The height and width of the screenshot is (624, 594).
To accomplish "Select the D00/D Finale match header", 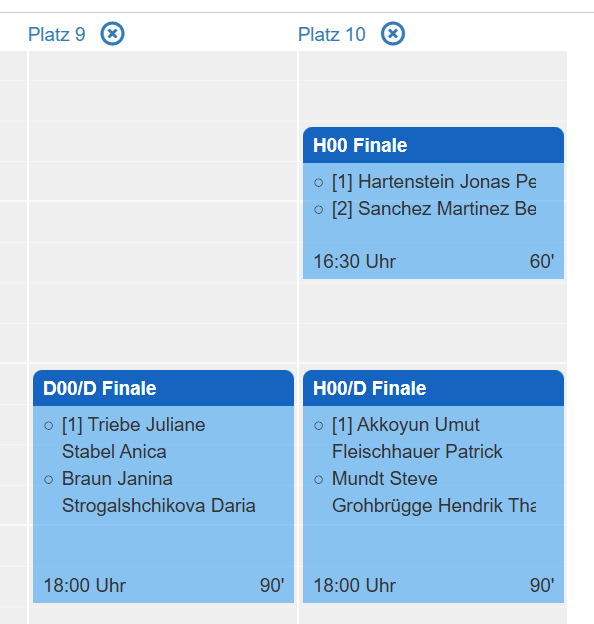I will point(164,388).
